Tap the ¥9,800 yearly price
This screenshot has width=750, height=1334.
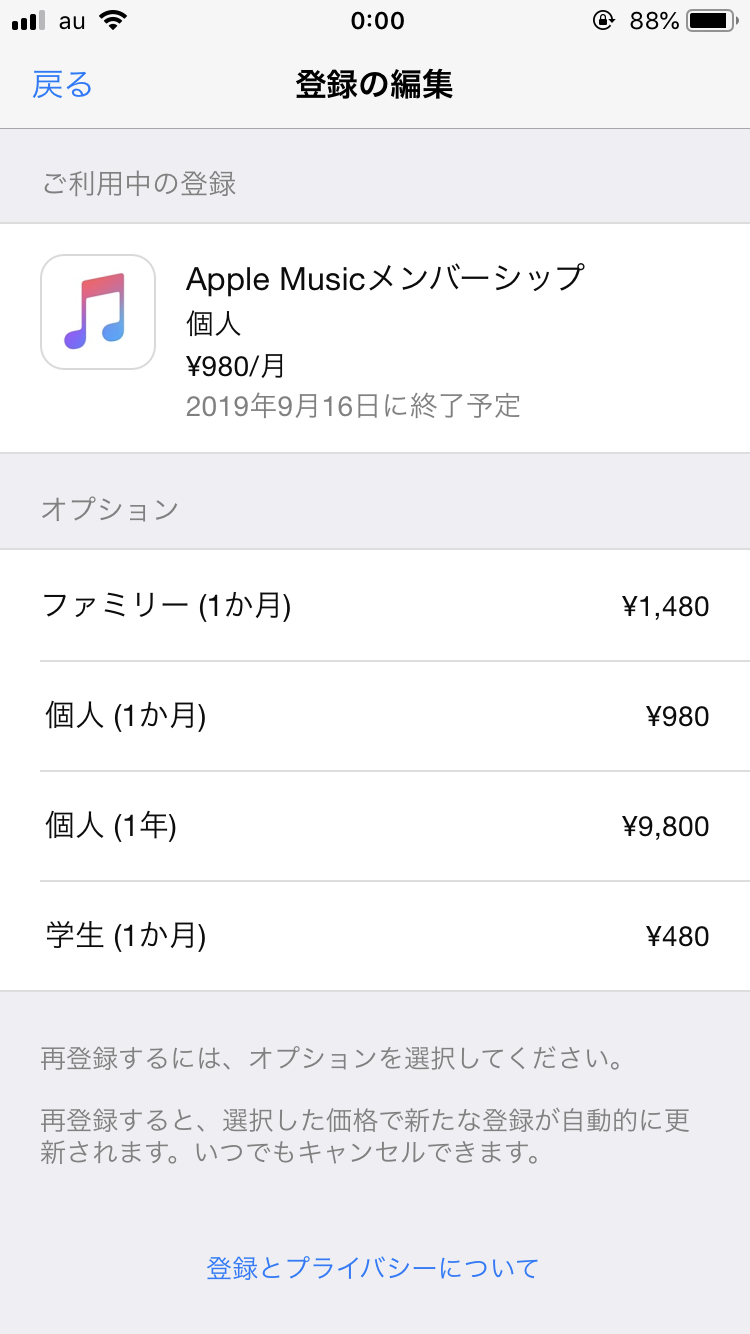[x=665, y=826]
